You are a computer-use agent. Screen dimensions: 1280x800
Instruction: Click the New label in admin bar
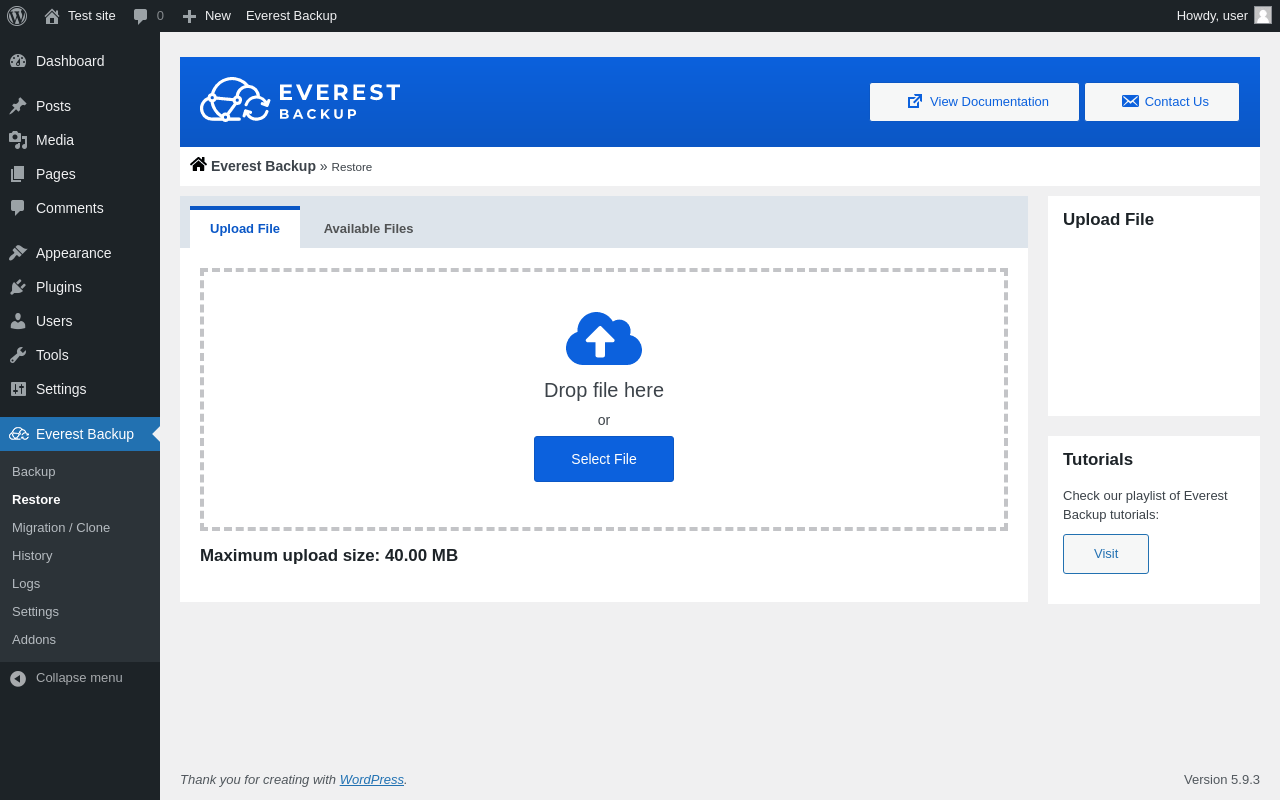(x=218, y=16)
